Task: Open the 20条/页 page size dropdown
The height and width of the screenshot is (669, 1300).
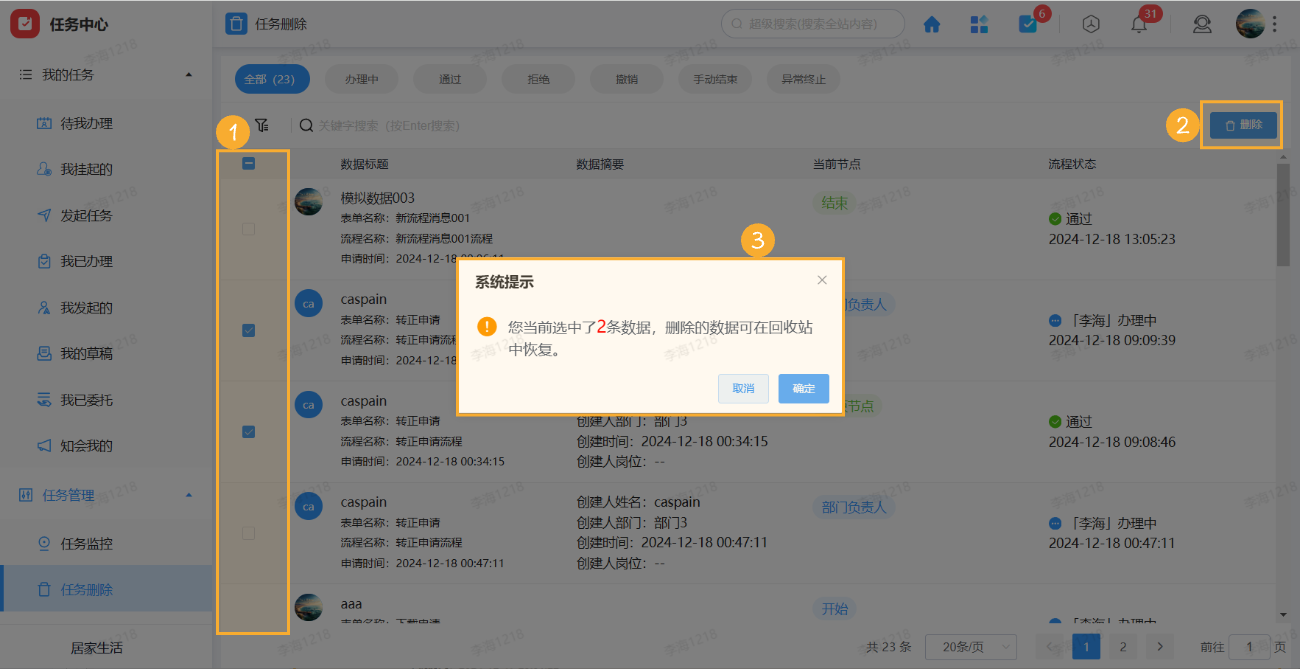Action: pyautogui.click(x=969, y=646)
